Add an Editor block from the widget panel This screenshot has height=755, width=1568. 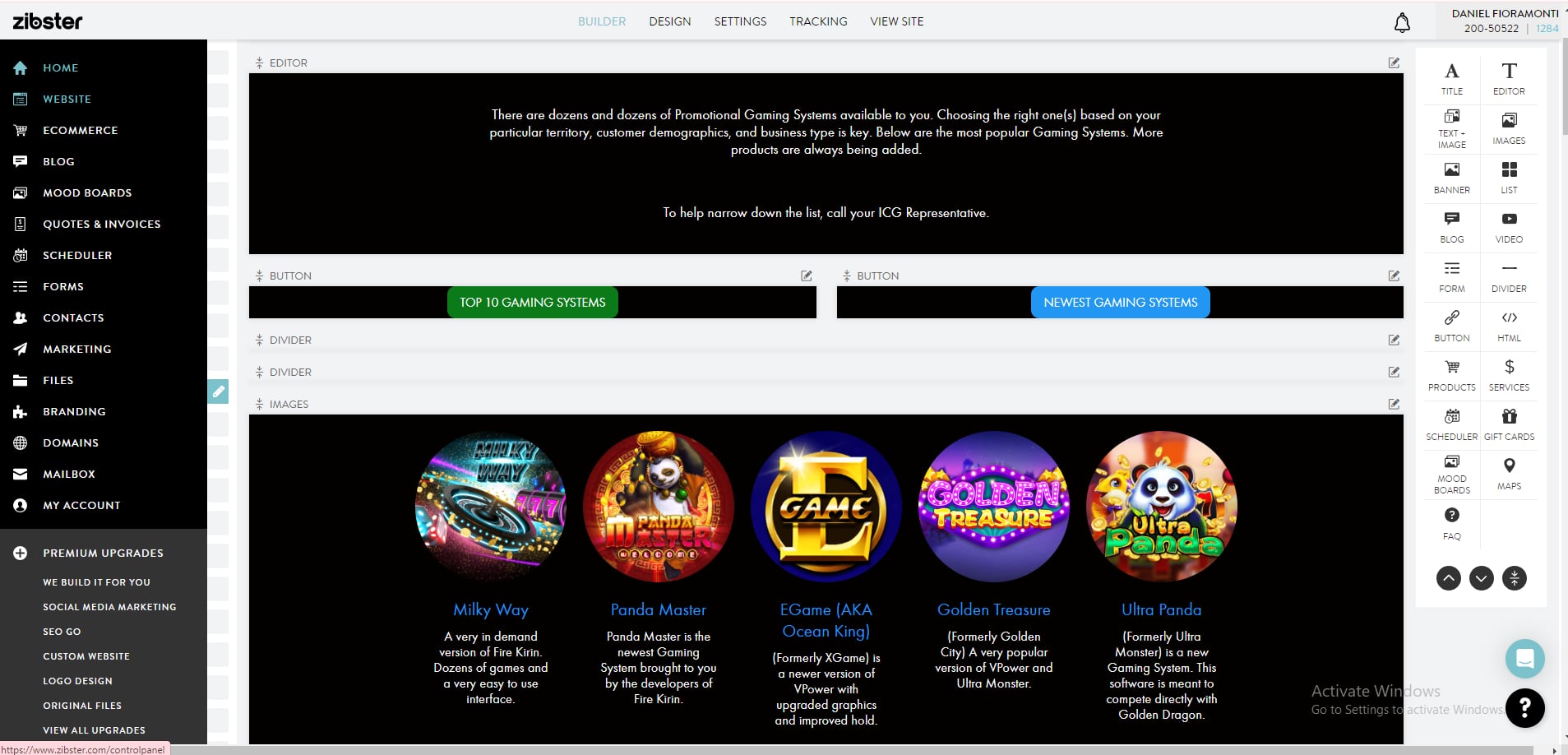pos(1509,79)
